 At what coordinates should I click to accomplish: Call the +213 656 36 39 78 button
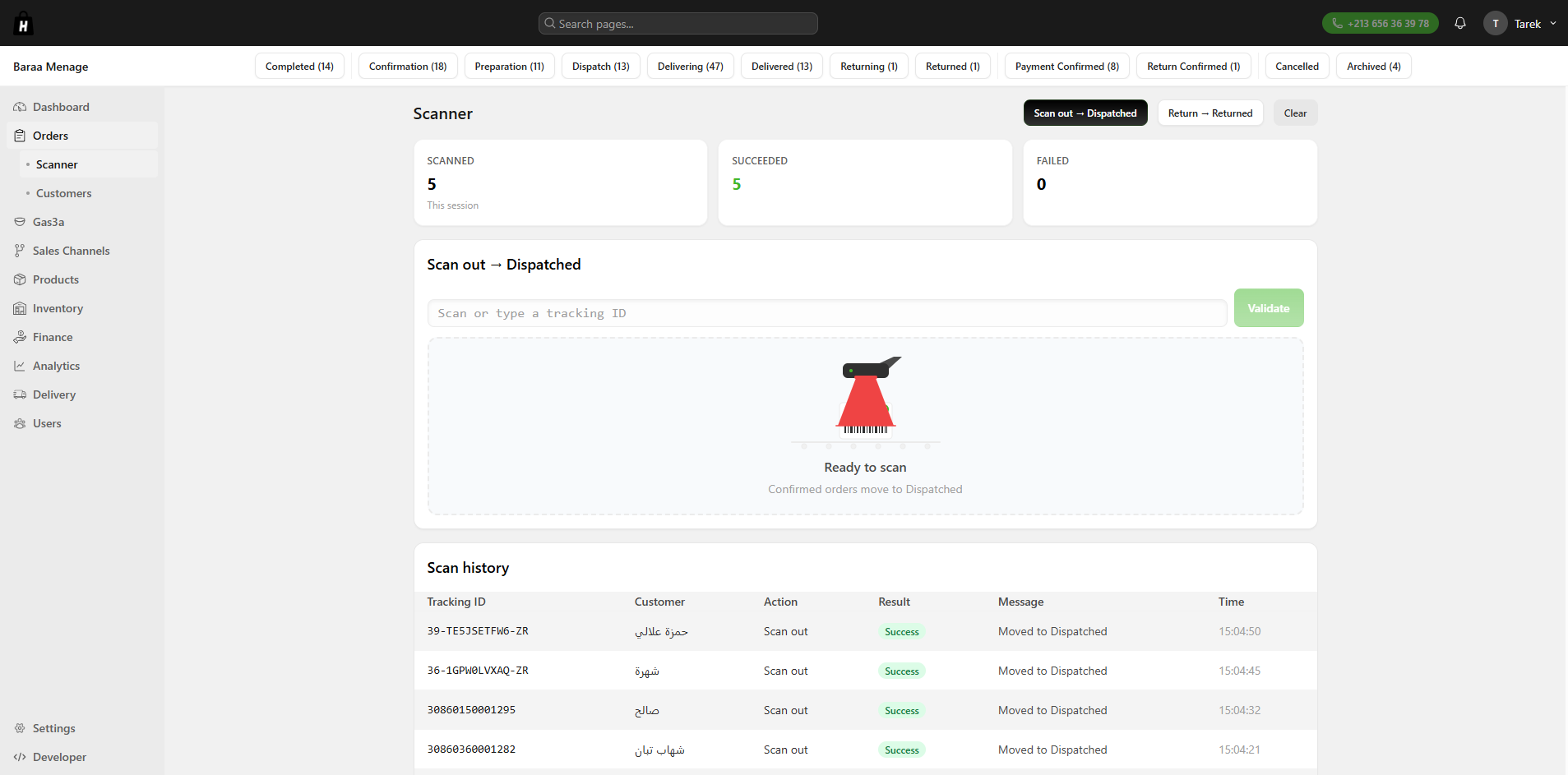(x=1381, y=23)
